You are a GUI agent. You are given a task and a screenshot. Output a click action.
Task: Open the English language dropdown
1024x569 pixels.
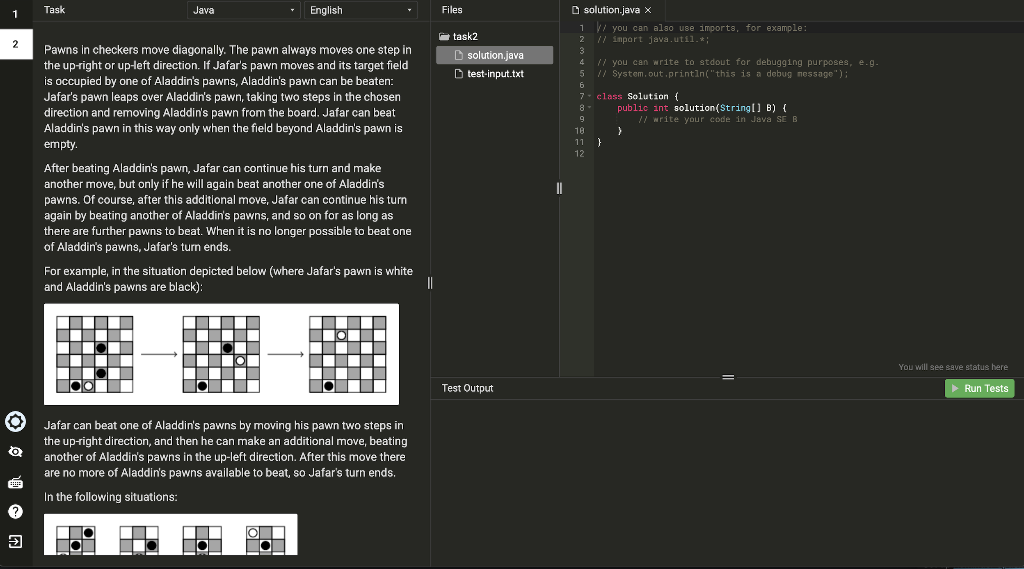[360, 10]
